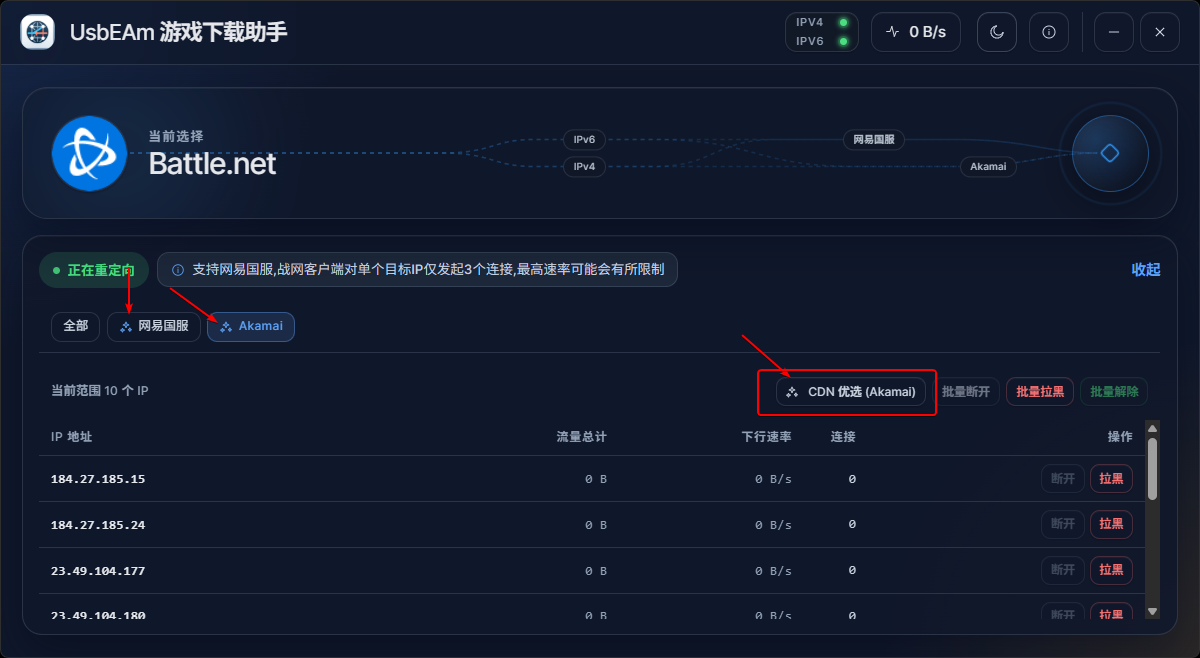
Task: Toggle the 正在重定向 status switch
Action: 94,270
